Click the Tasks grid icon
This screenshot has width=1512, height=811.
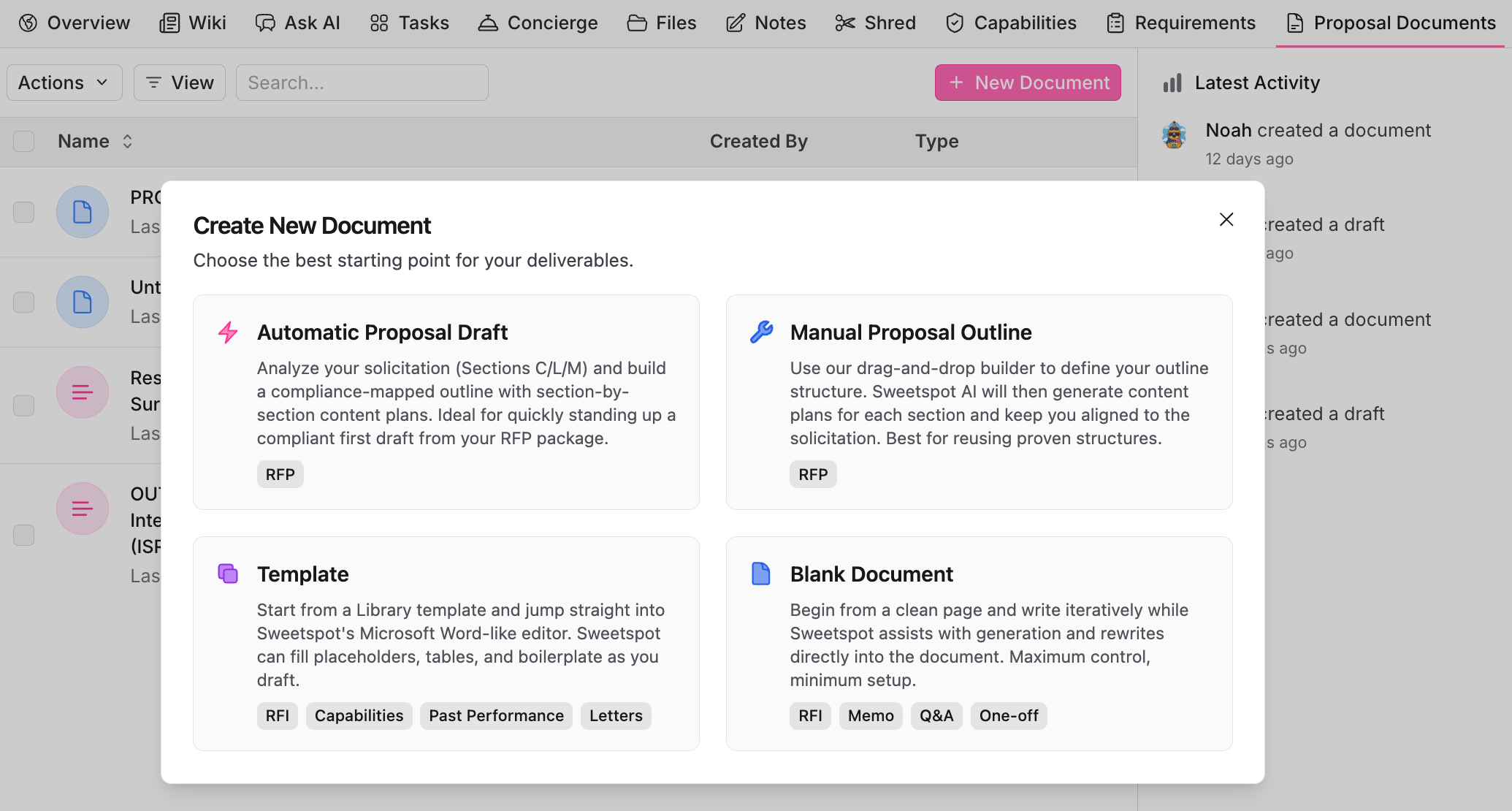pyautogui.click(x=379, y=23)
